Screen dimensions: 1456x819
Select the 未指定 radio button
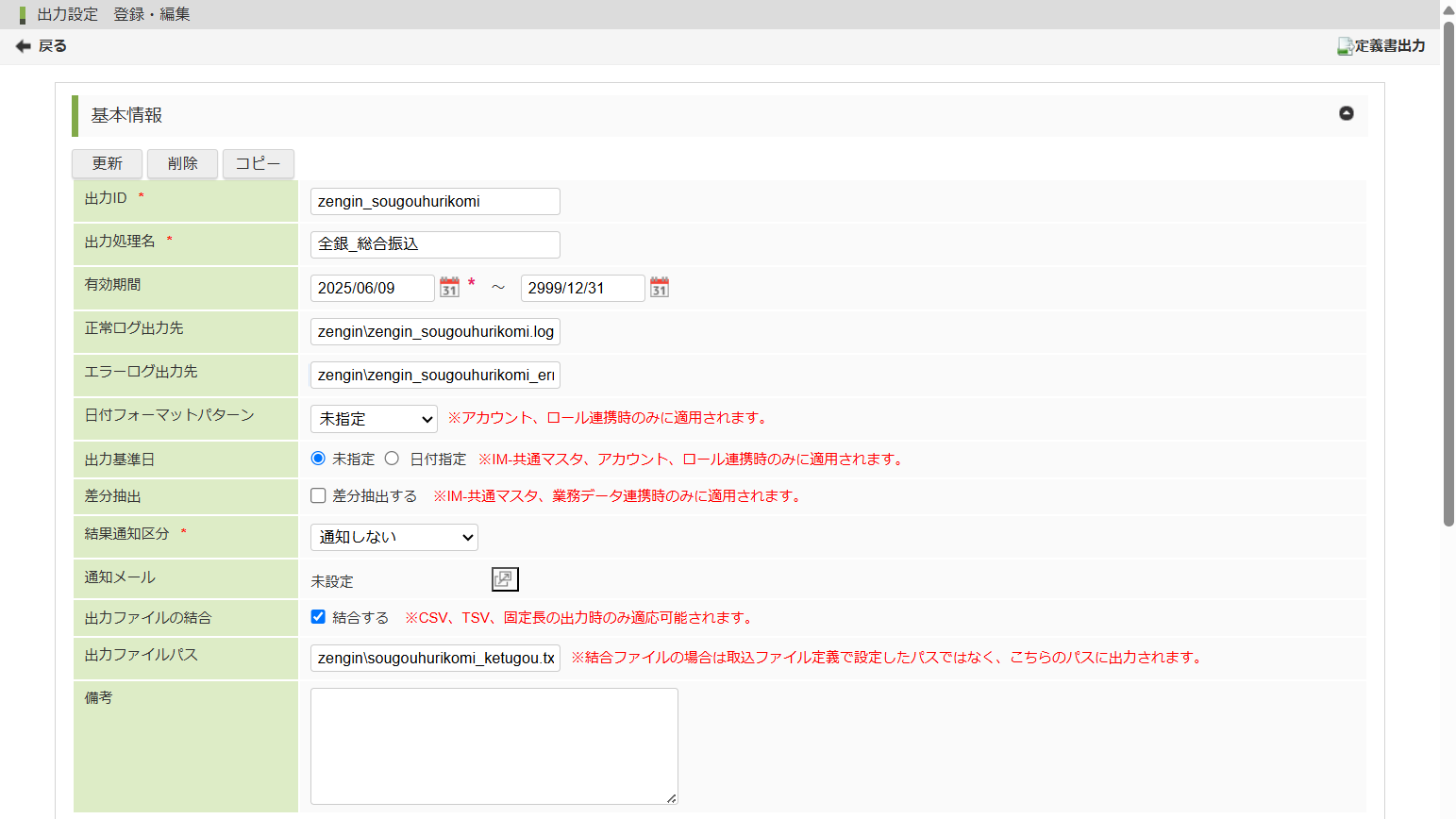point(318,459)
